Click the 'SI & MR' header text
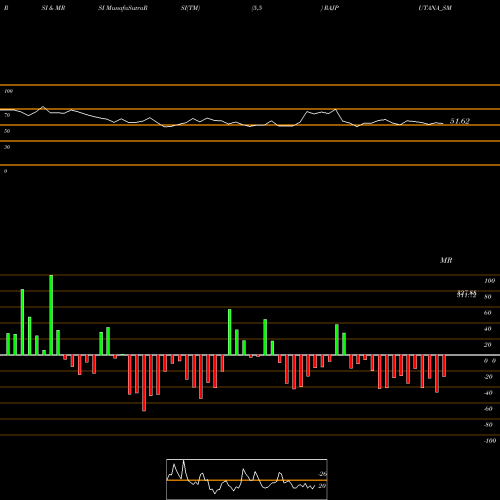Screen dimensions: 500x500 [x=53, y=8]
